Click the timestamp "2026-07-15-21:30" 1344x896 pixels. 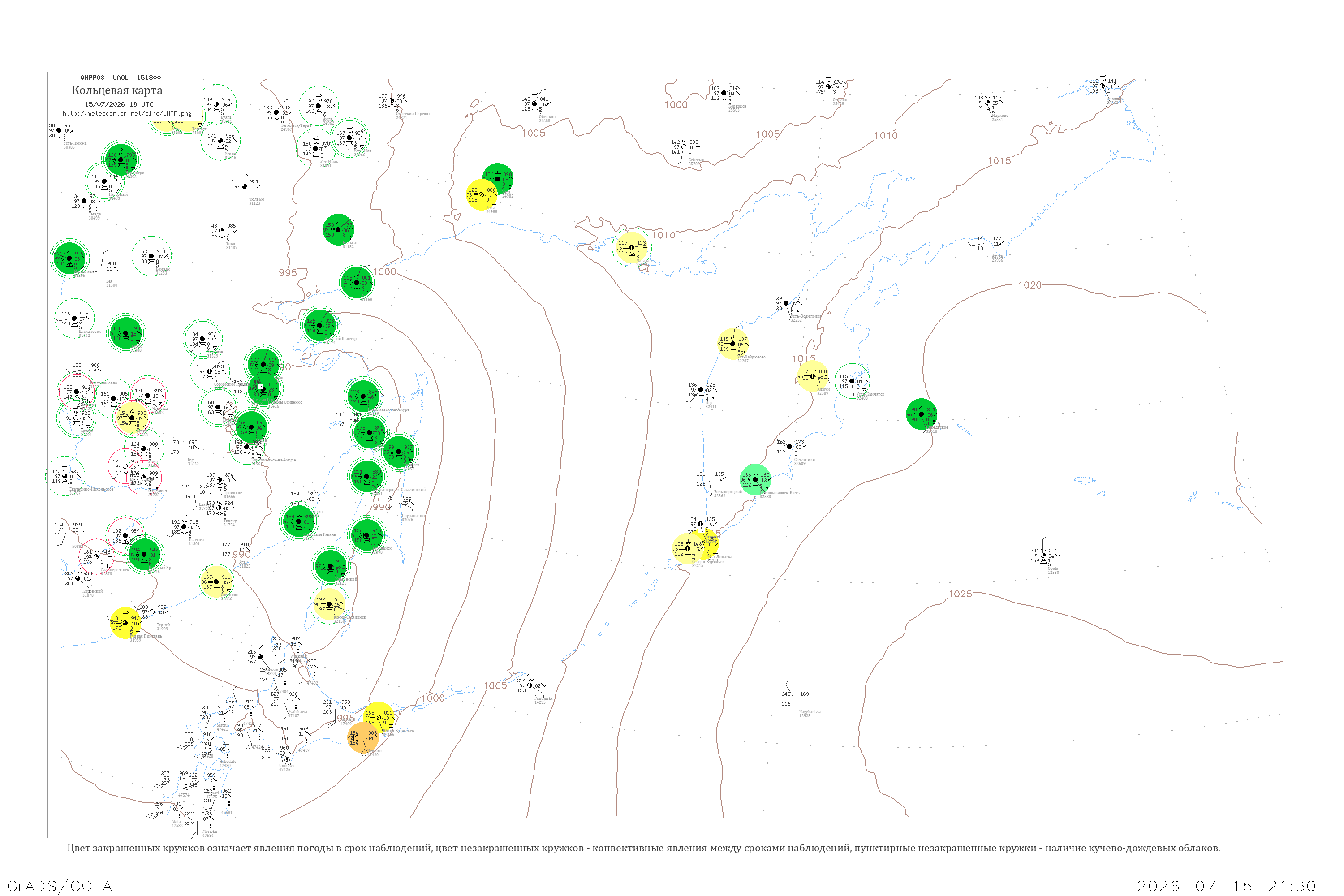(x=1226, y=886)
